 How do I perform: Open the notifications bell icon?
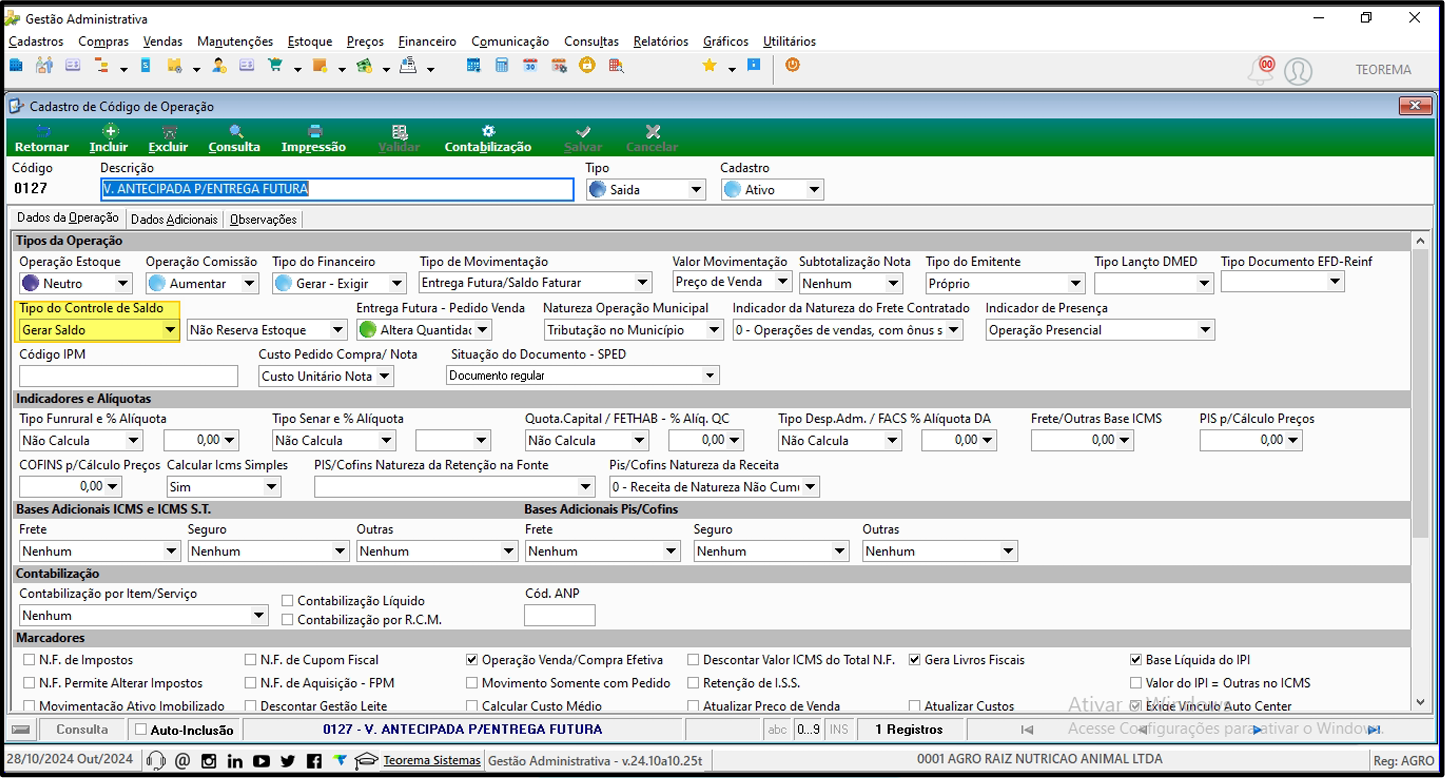(x=1260, y=70)
